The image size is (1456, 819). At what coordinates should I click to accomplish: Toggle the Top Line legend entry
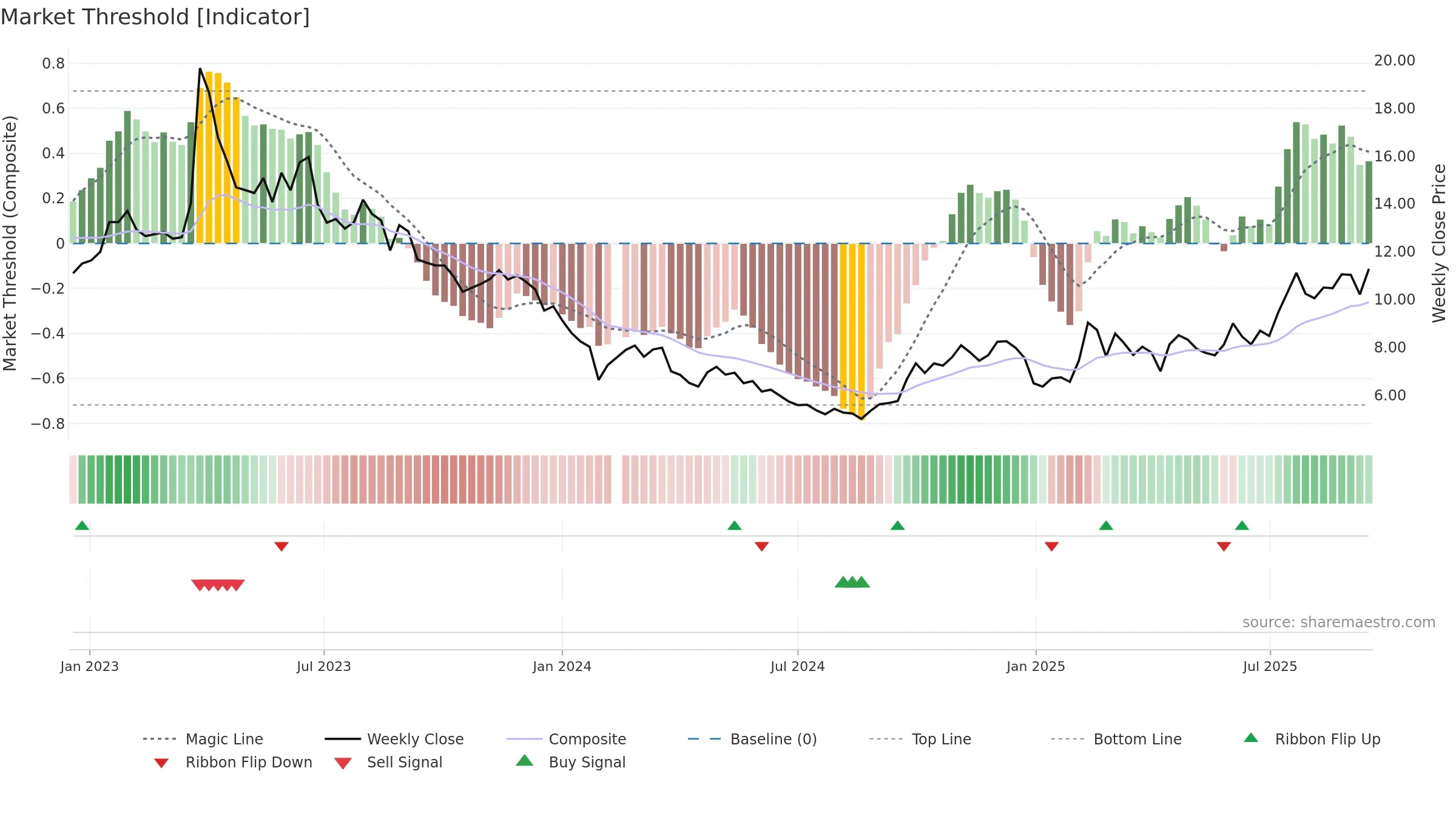(x=920, y=739)
